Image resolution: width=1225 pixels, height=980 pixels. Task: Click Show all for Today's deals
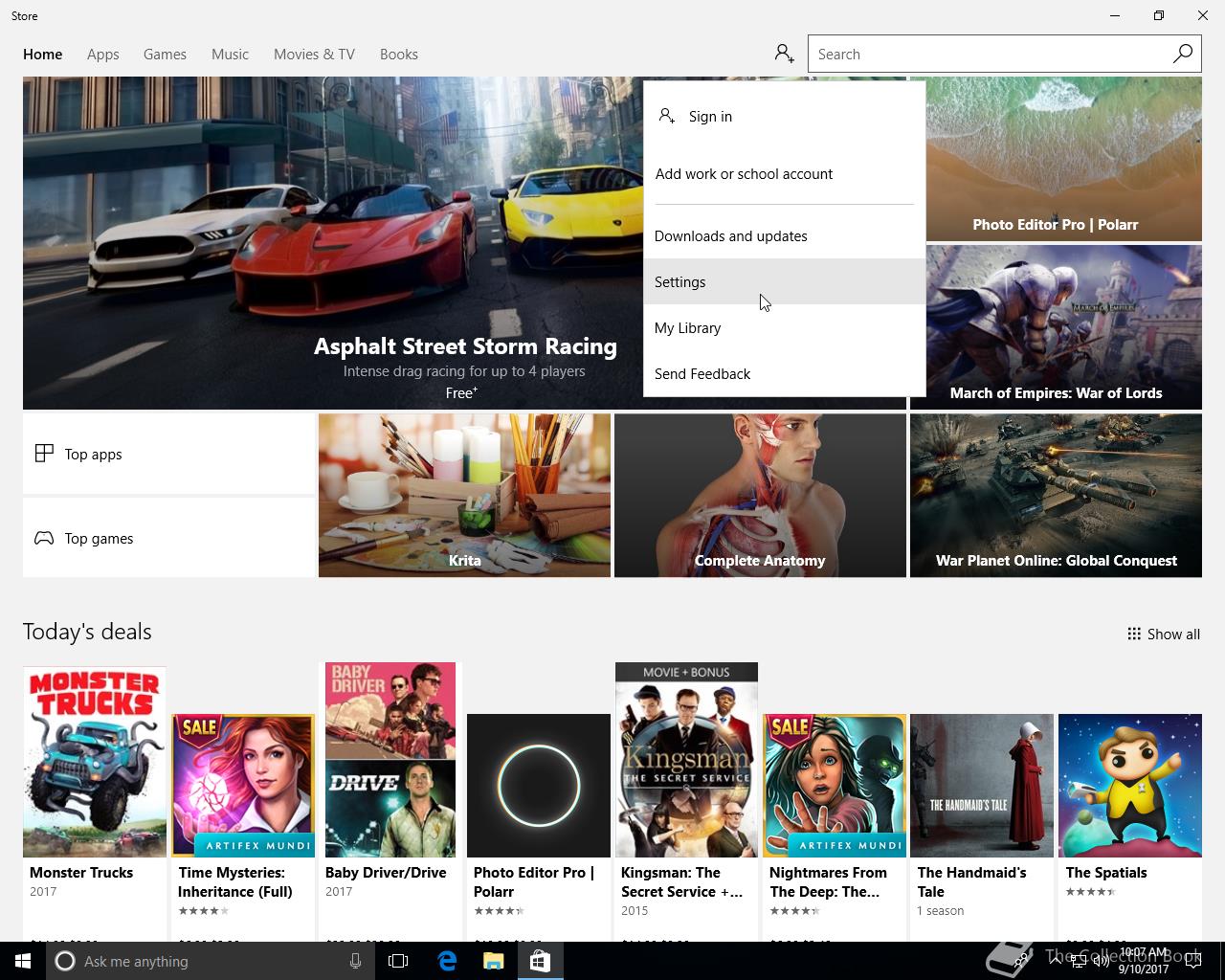(1164, 634)
